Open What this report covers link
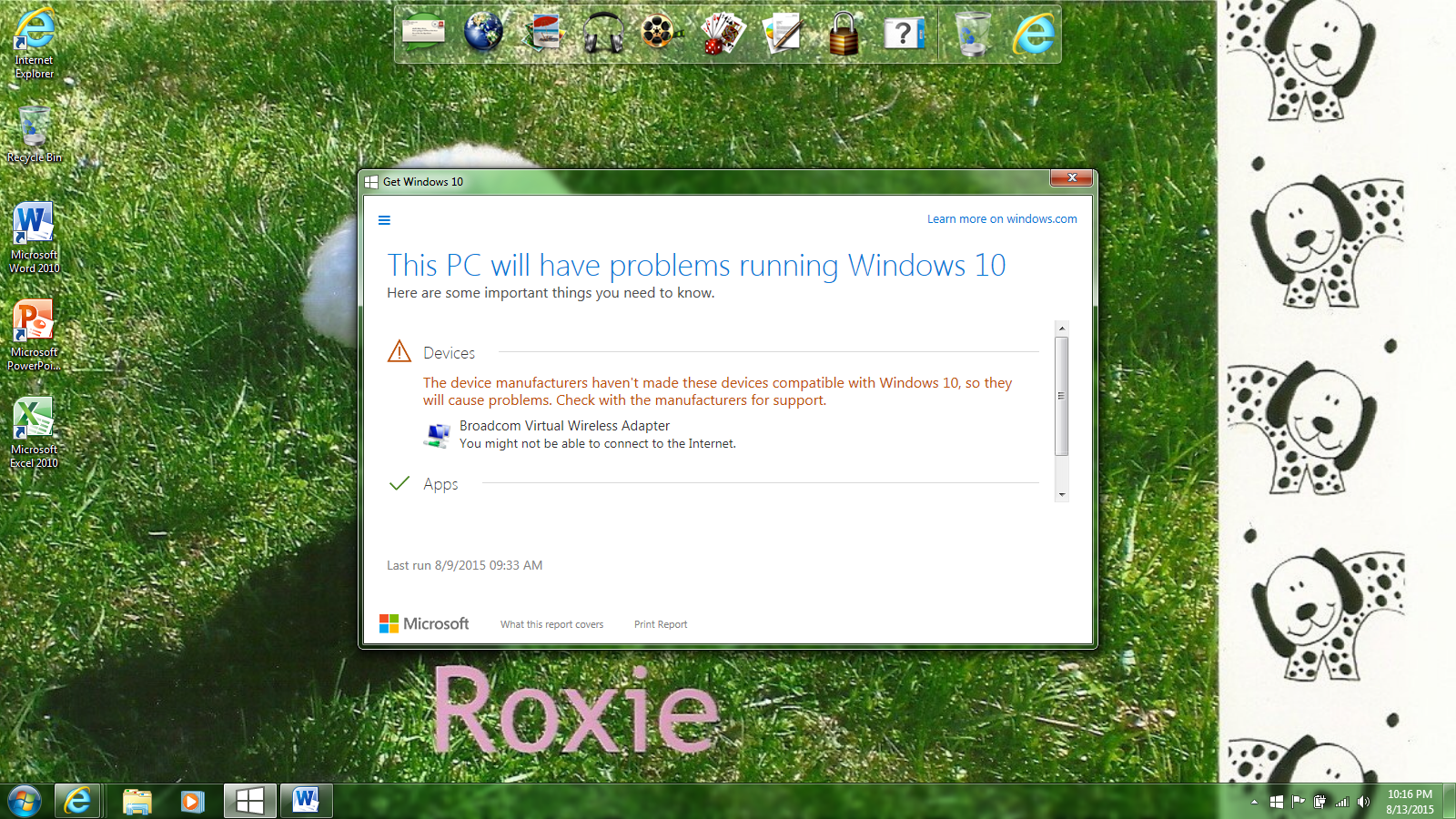Screen dimensions: 1456x819 (551, 624)
